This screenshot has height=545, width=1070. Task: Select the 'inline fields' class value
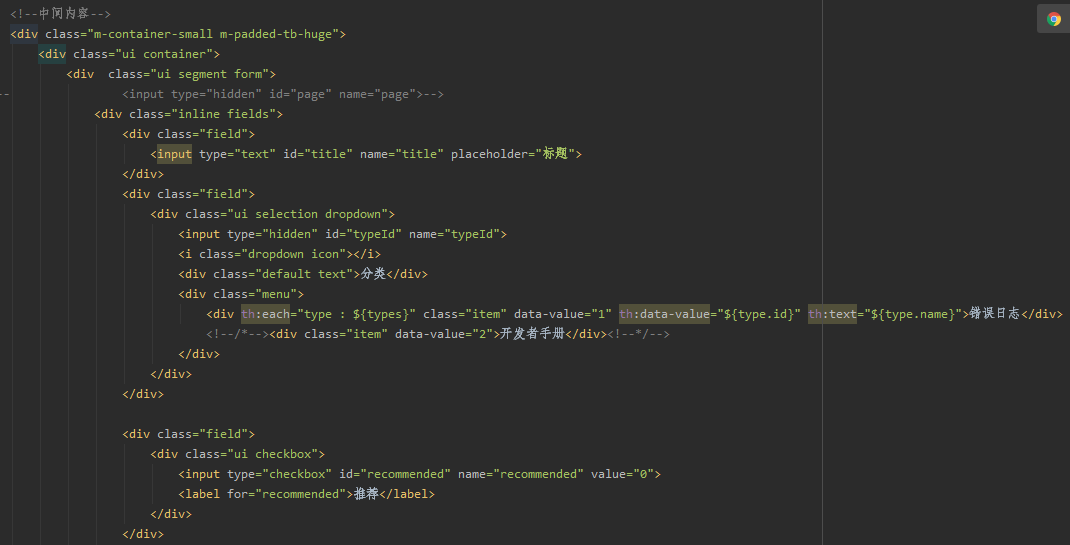[223, 114]
